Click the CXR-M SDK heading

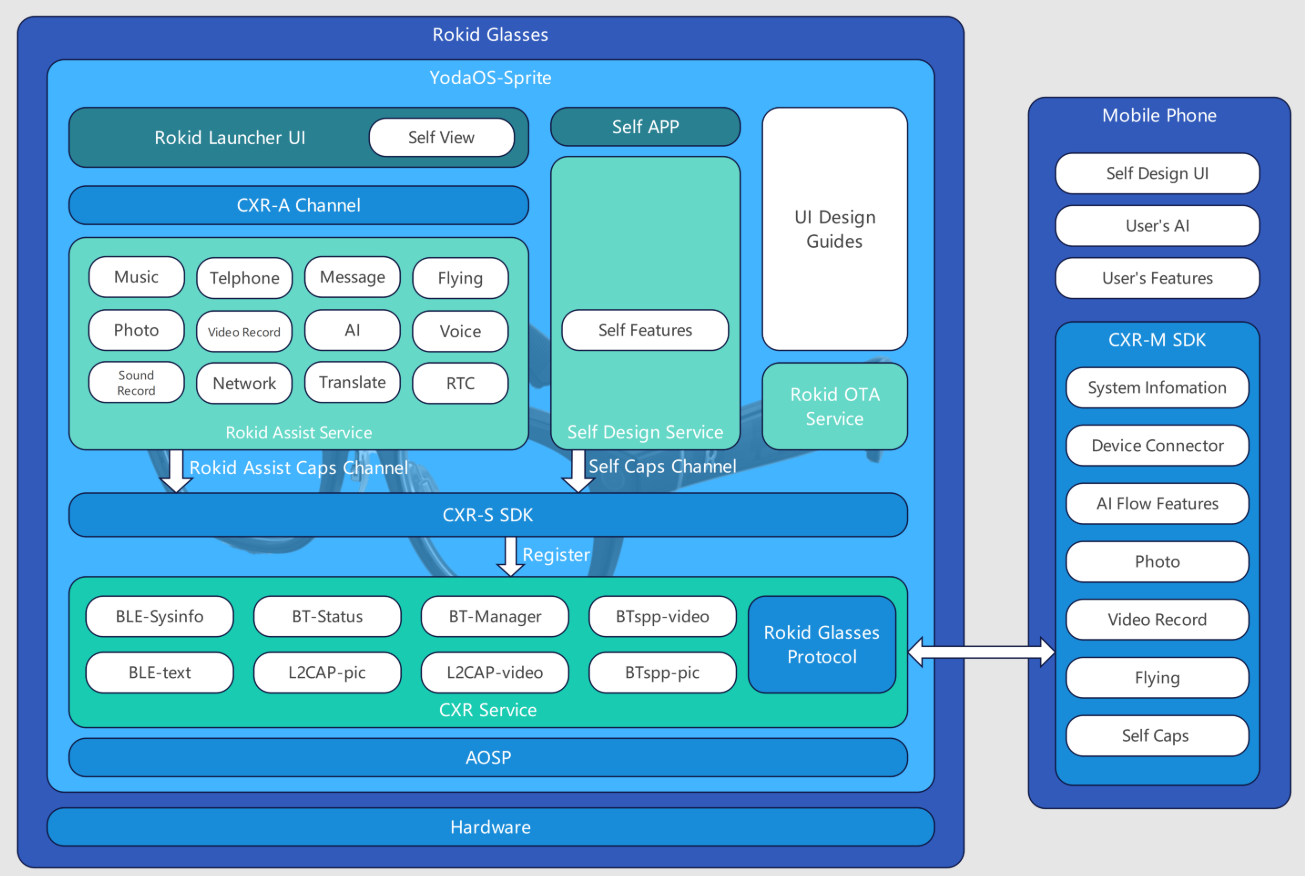(1157, 340)
